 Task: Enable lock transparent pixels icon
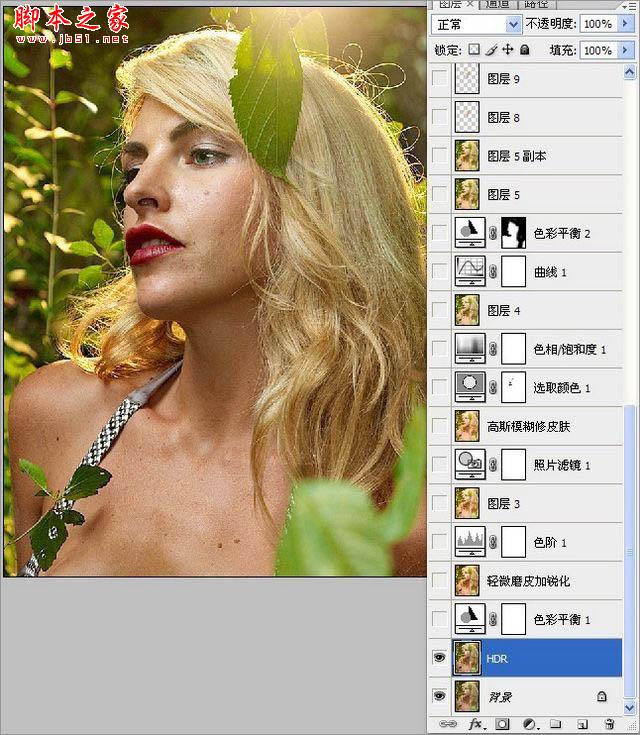[x=474, y=50]
